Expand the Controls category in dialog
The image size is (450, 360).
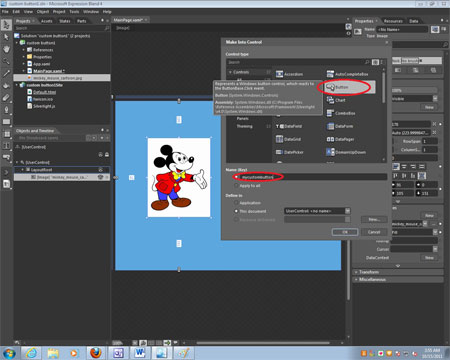pyautogui.click(x=230, y=72)
